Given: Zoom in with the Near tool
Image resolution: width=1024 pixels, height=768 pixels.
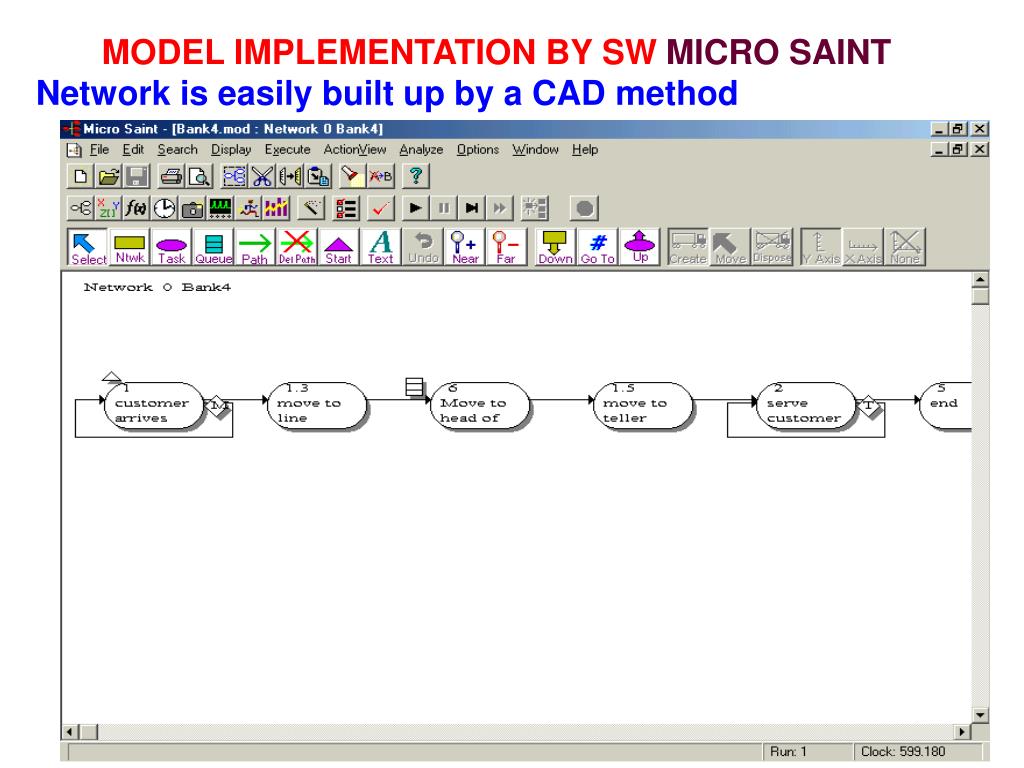Looking at the screenshot, I should click(465, 247).
